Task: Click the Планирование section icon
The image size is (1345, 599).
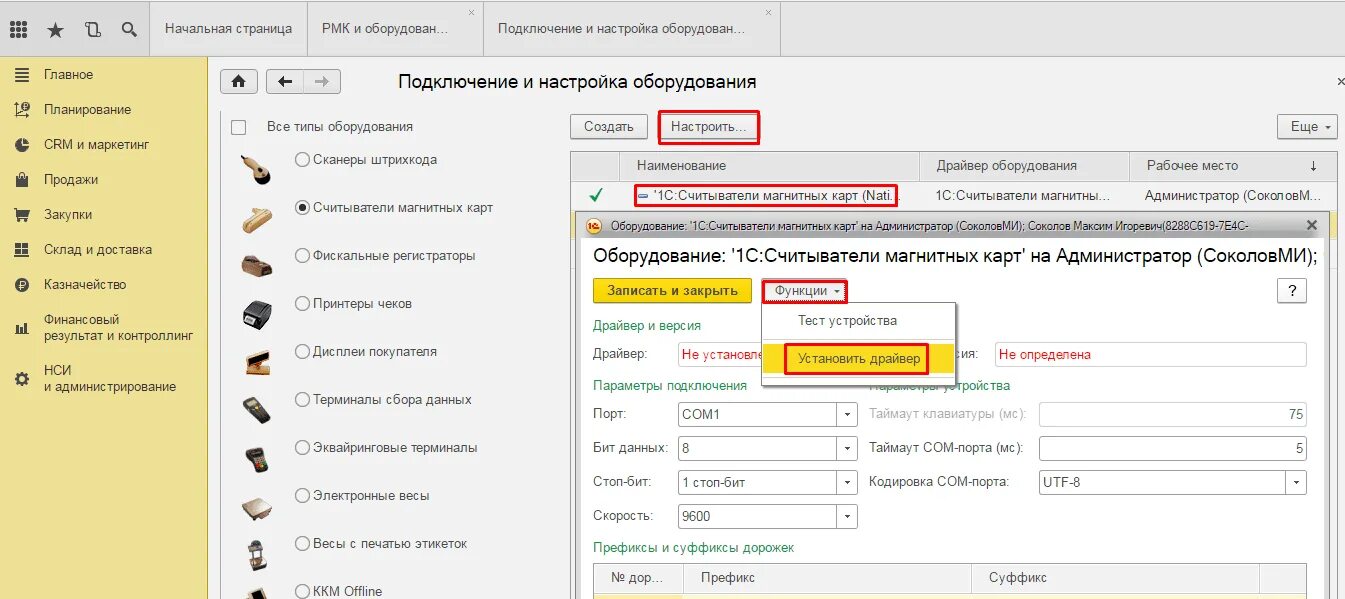Action: point(22,110)
